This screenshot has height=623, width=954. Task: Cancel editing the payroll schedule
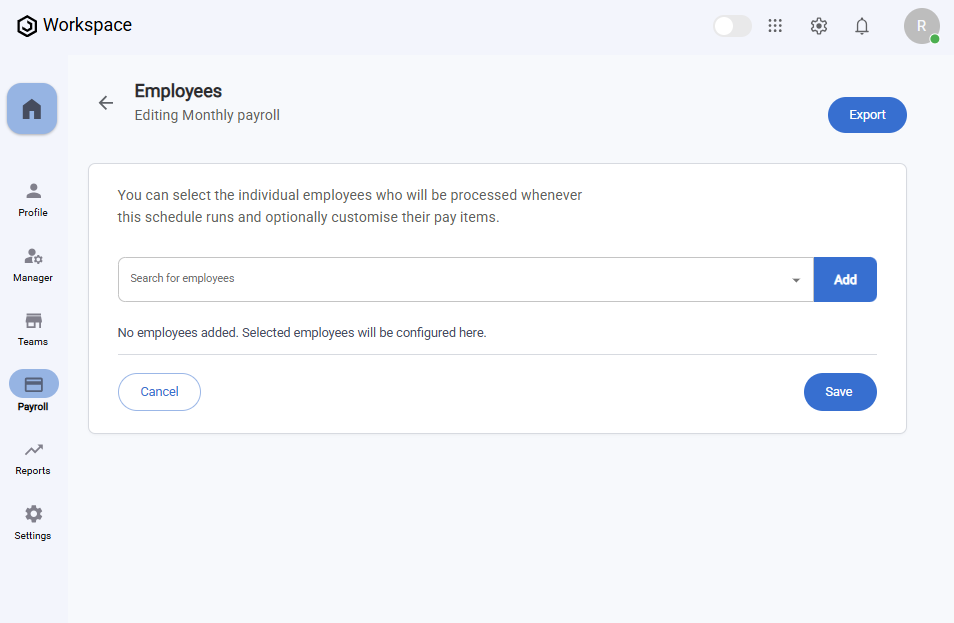click(x=159, y=392)
